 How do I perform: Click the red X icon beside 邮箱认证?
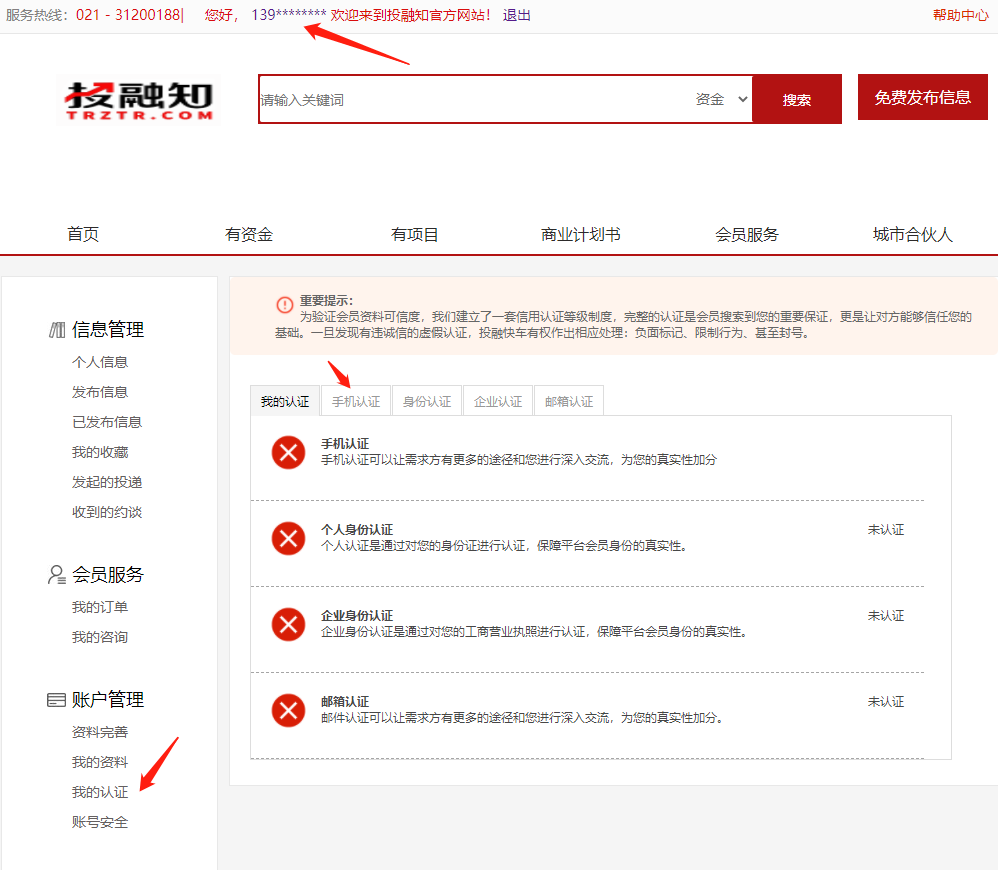point(287,710)
